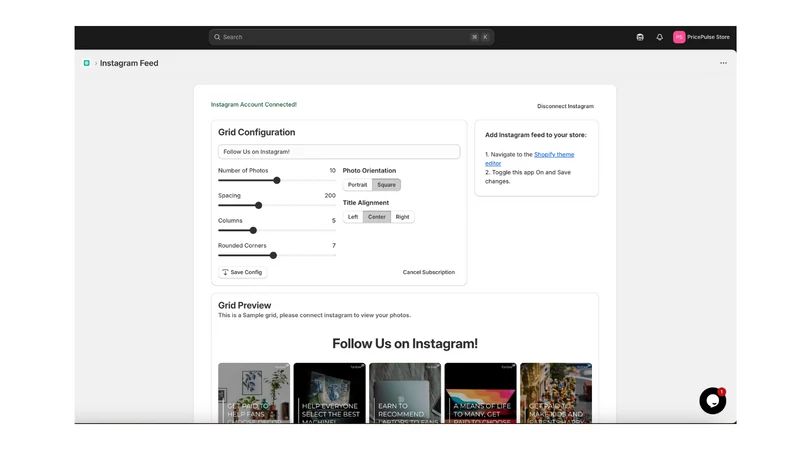Viewport: 800px width, 450px height.
Task: Click the 'Help everyone select the best machine' thumbnail
Action: click(330, 393)
